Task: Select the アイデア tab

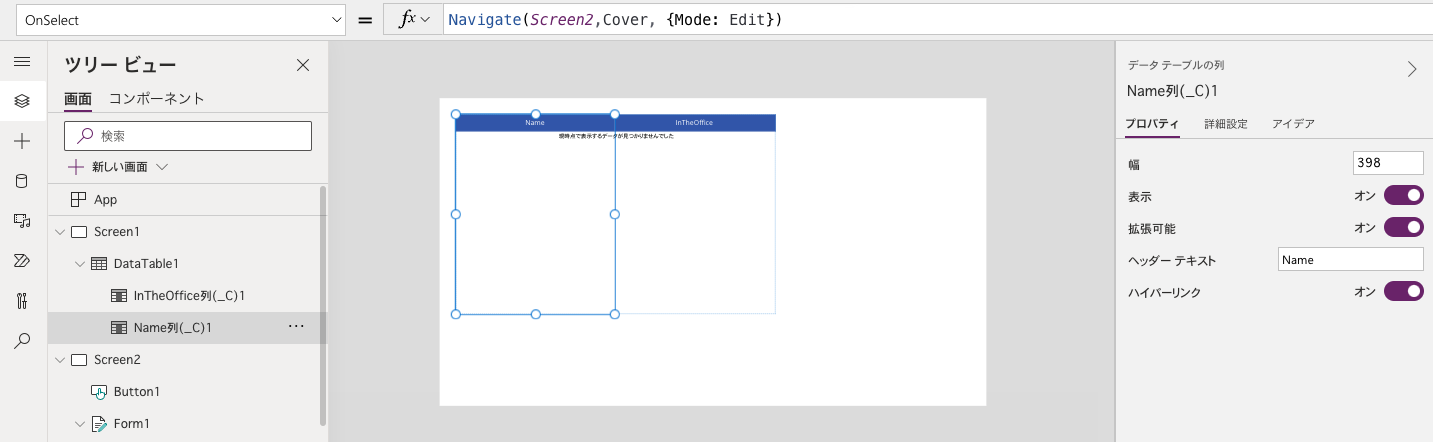Action: (x=1293, y=124)
